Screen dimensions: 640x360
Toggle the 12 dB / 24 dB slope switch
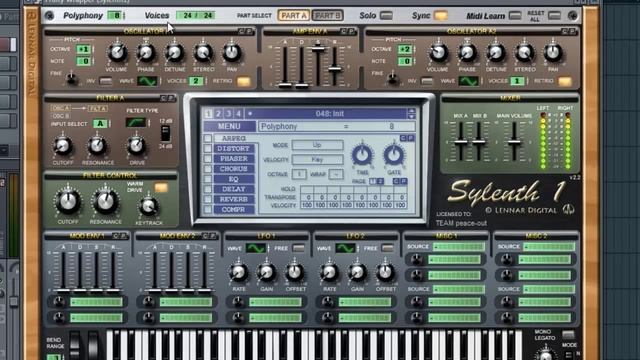point(165,133)
